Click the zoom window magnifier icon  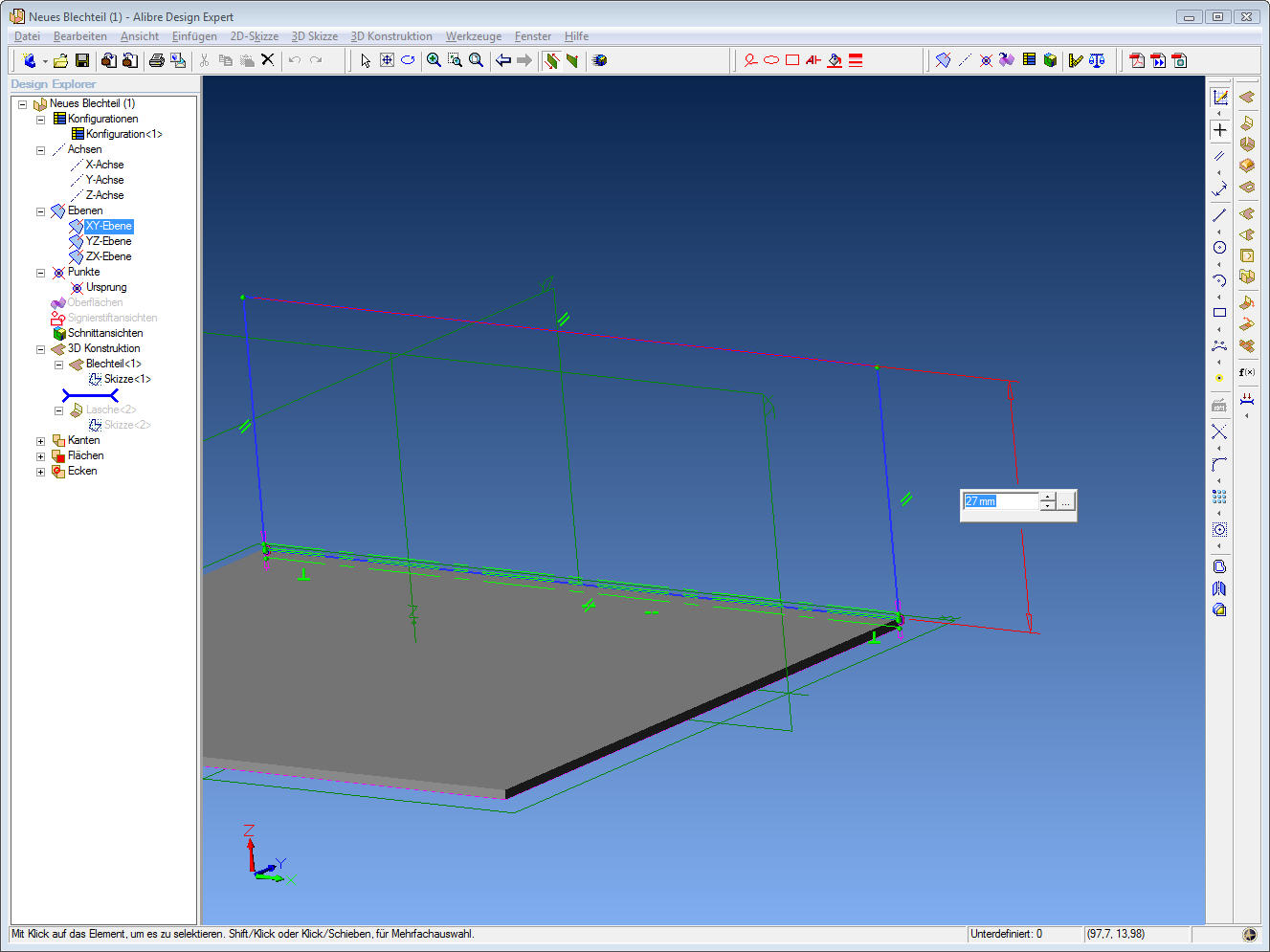[x=455, y=60]
